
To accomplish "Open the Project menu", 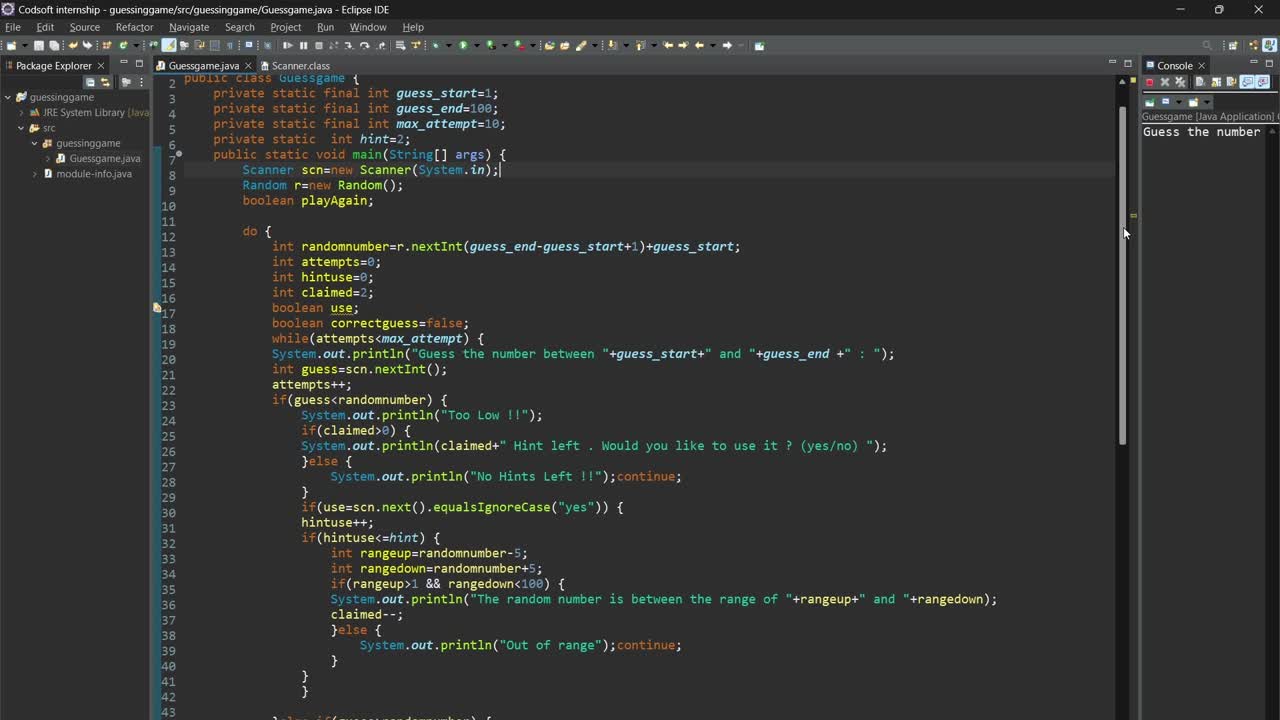I will click(285, 27).
